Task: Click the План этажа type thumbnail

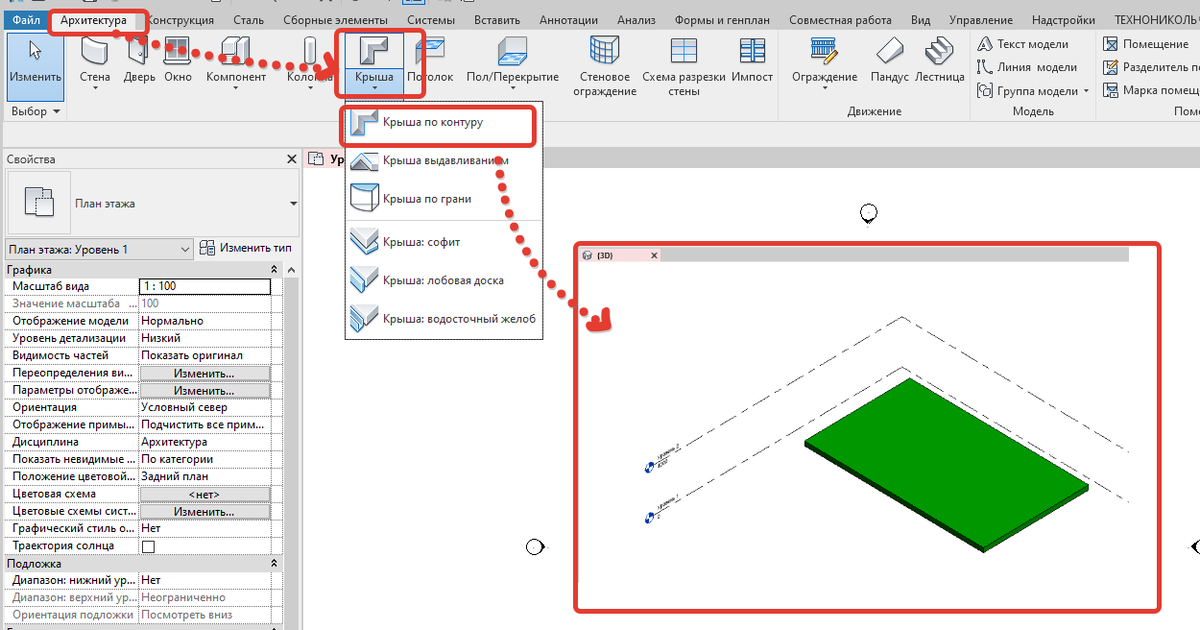Action: coord(39,203)
